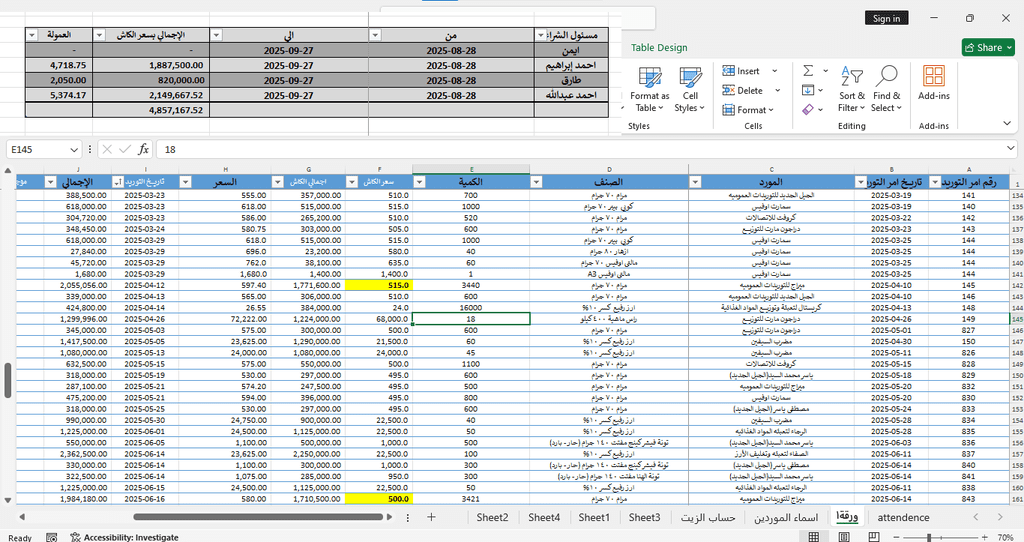Expand the Name Box dropdown arrow
This screenshot has width=1024, height=542.
[74, 149]
